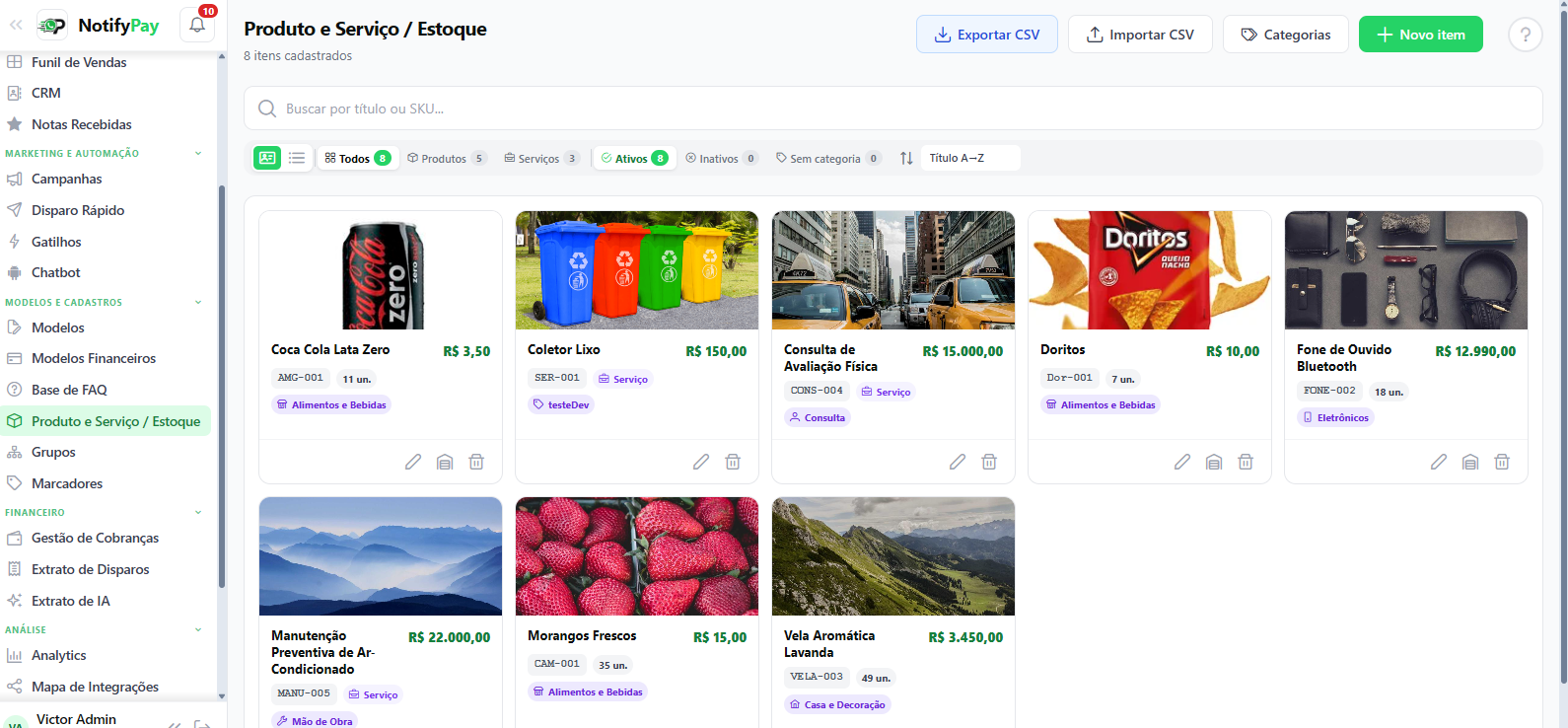Delete Doritos with trash icon
This screenshot has height=728, width=1568.
[1246, 462]
